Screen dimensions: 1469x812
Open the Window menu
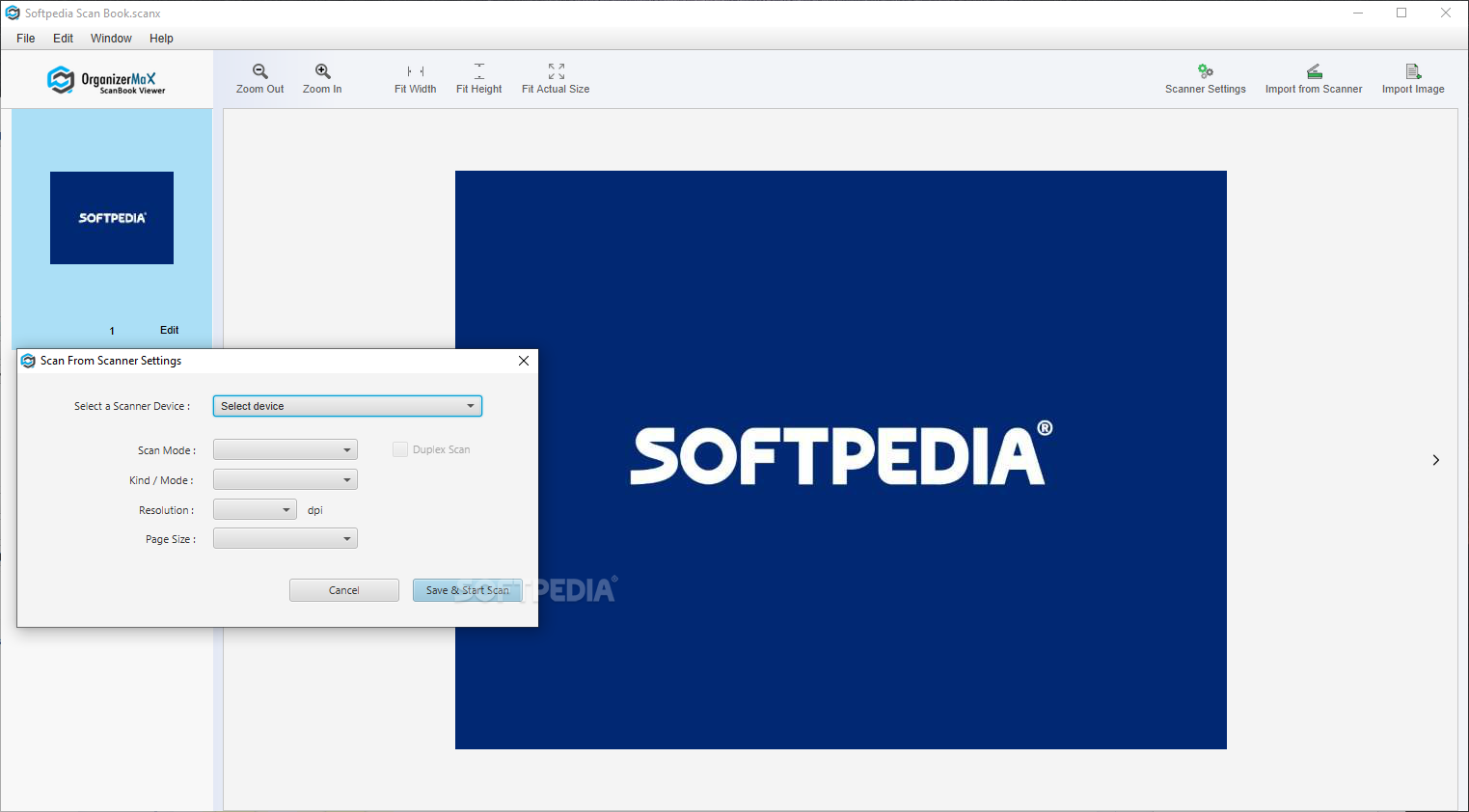pos(111,39)
